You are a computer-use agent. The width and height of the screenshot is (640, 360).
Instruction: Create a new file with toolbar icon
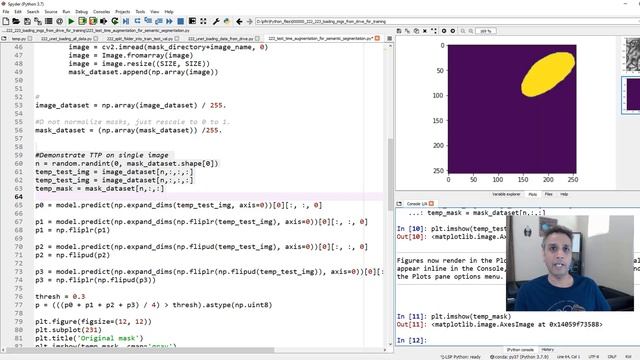[x=6, y=21]
